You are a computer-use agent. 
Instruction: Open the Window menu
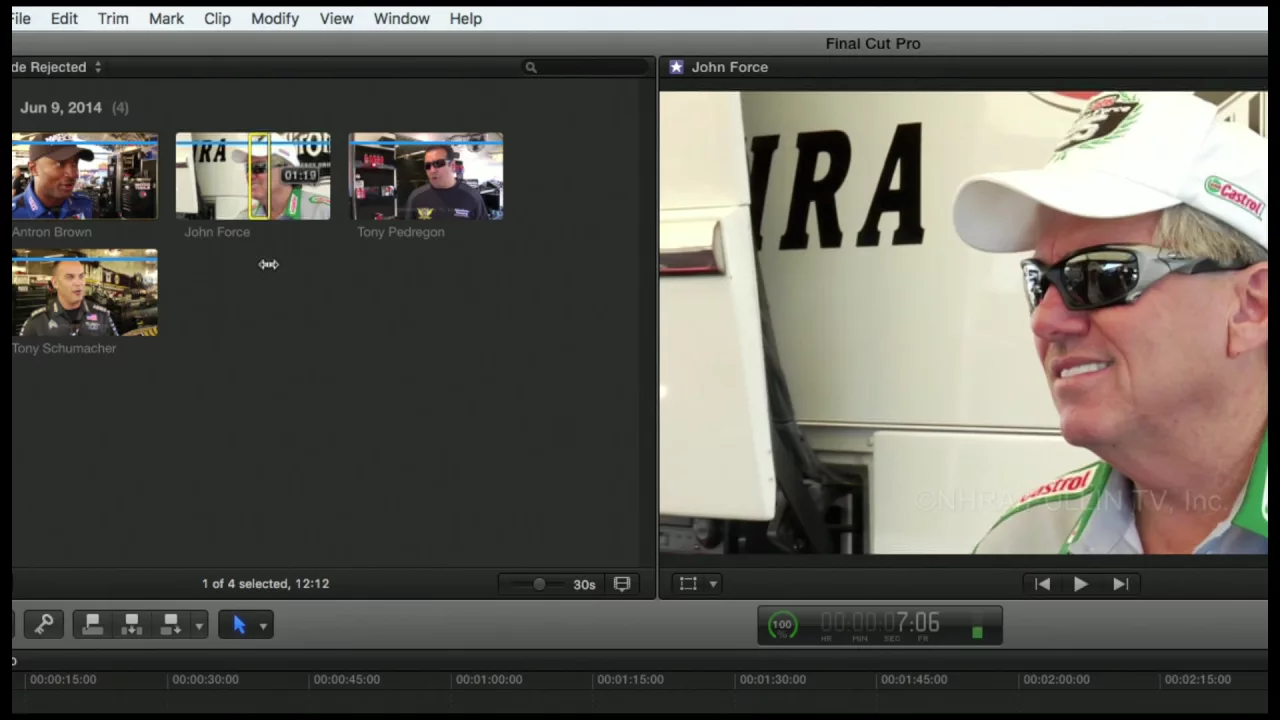(x=401, y=19)
